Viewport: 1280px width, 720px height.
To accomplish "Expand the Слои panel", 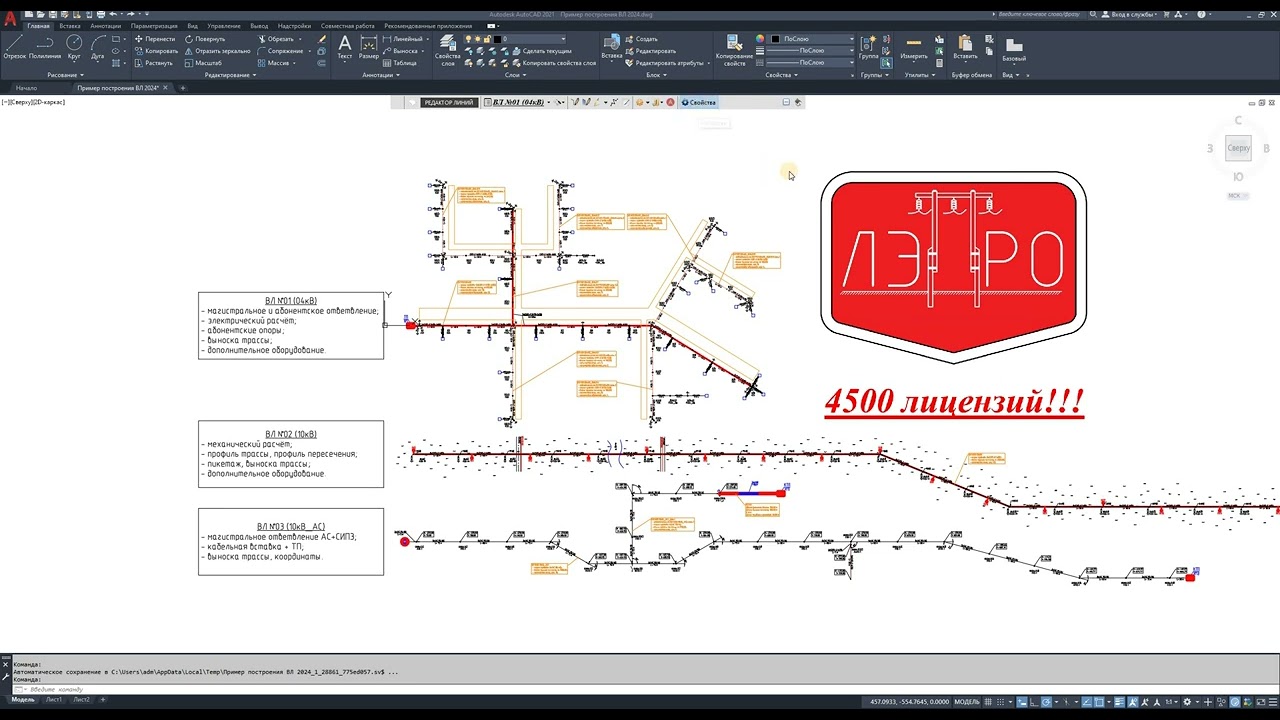I will 515,75.
